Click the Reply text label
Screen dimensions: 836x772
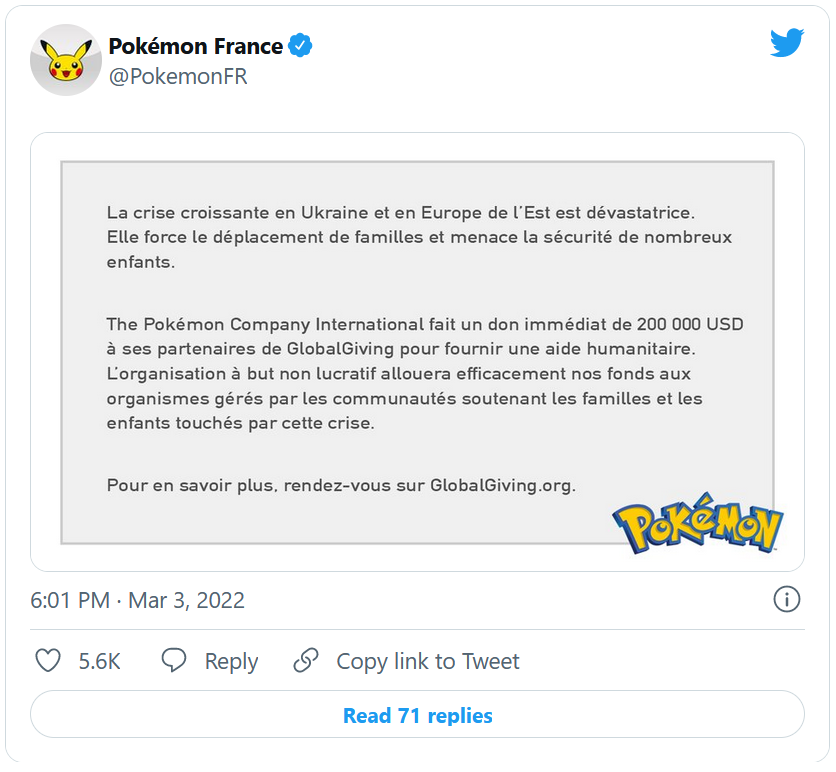(x=231, y=661)
